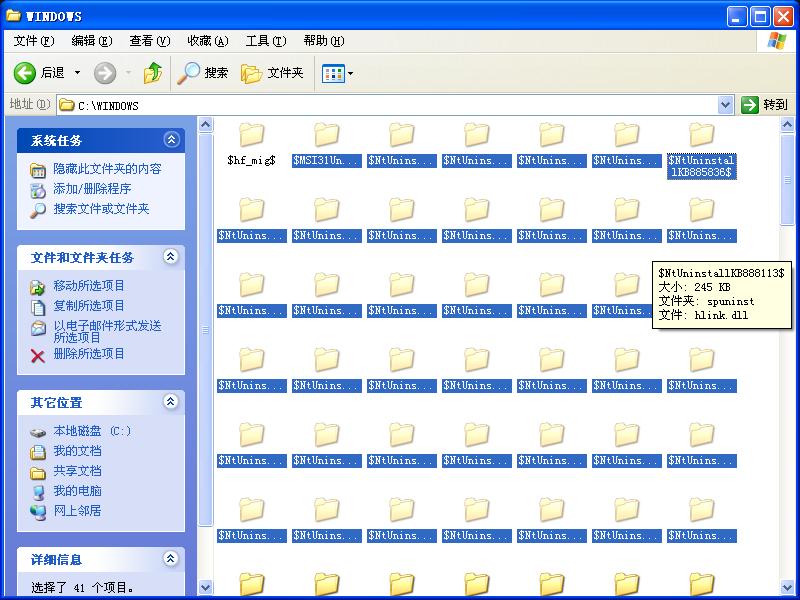The image size is (800, 600).
Task: Open the Search (搜索) toolbar button
Action: (x=202, y=73)
